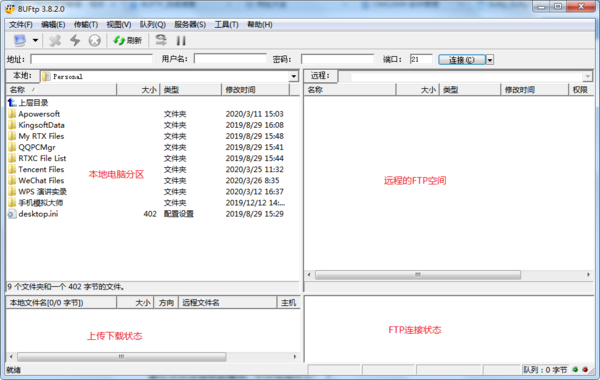Image resolution: width=600 pixels, height=380 pixels.
Task: Focus the 用户名 username field
Action: (x=230, y=59)
